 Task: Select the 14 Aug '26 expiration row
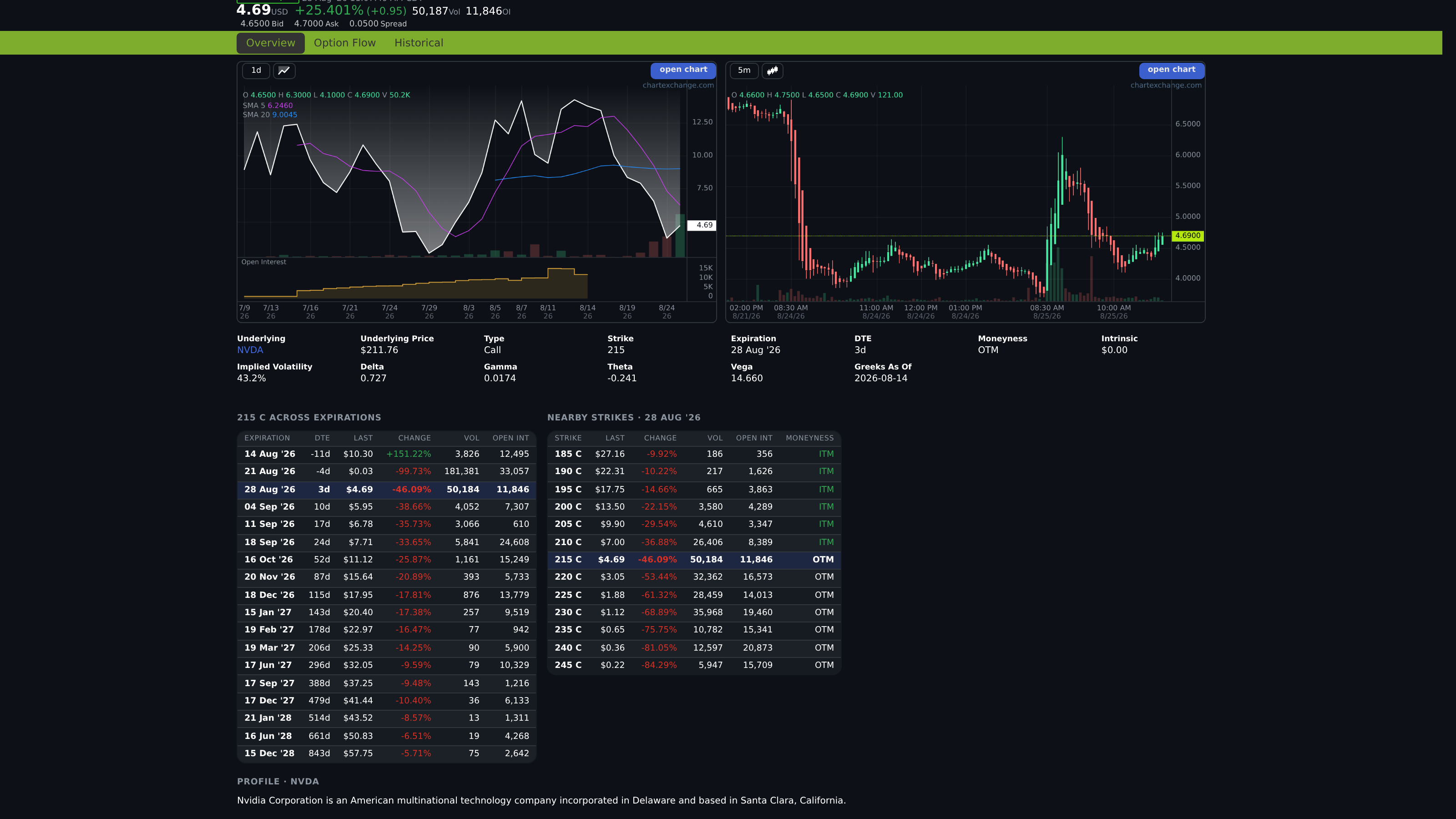click(387, 454)
